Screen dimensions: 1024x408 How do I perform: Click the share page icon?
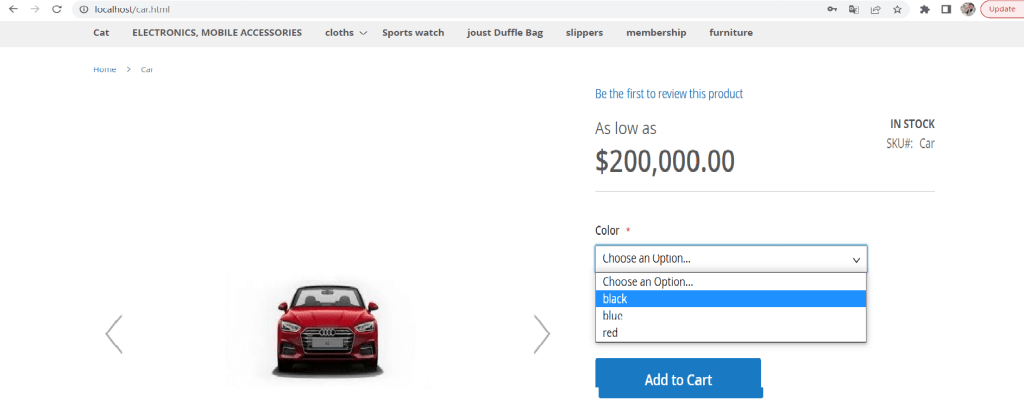(875, 9)
